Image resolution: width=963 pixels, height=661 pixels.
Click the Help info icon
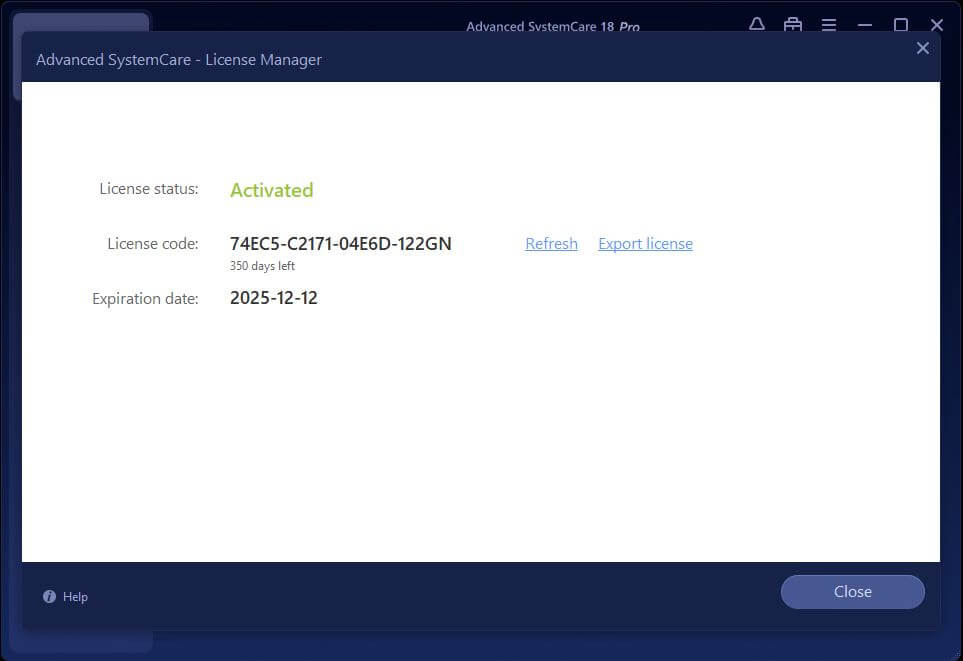pyautogui.click(x=49, y=596)
